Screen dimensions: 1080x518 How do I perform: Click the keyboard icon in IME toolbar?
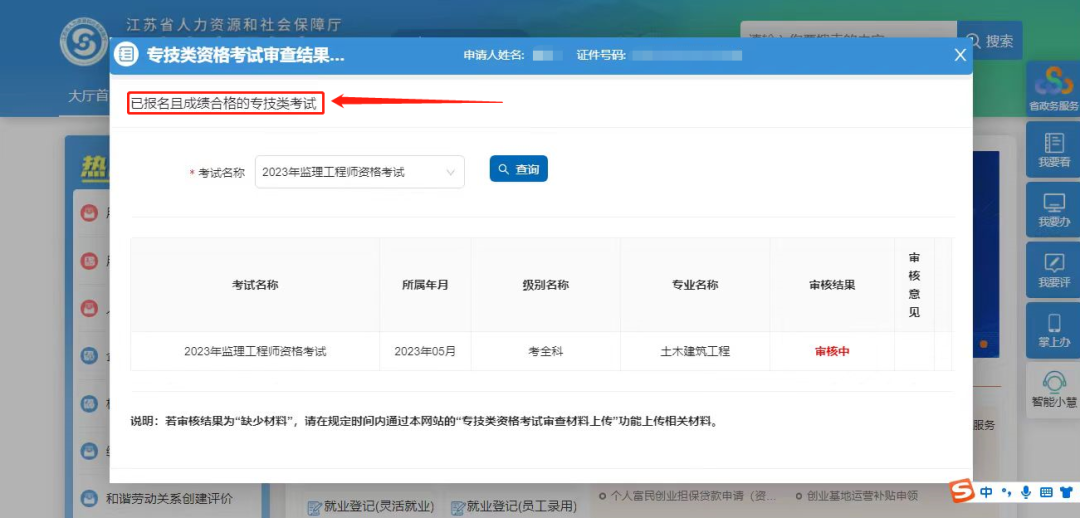click(x=1046, y=492)
